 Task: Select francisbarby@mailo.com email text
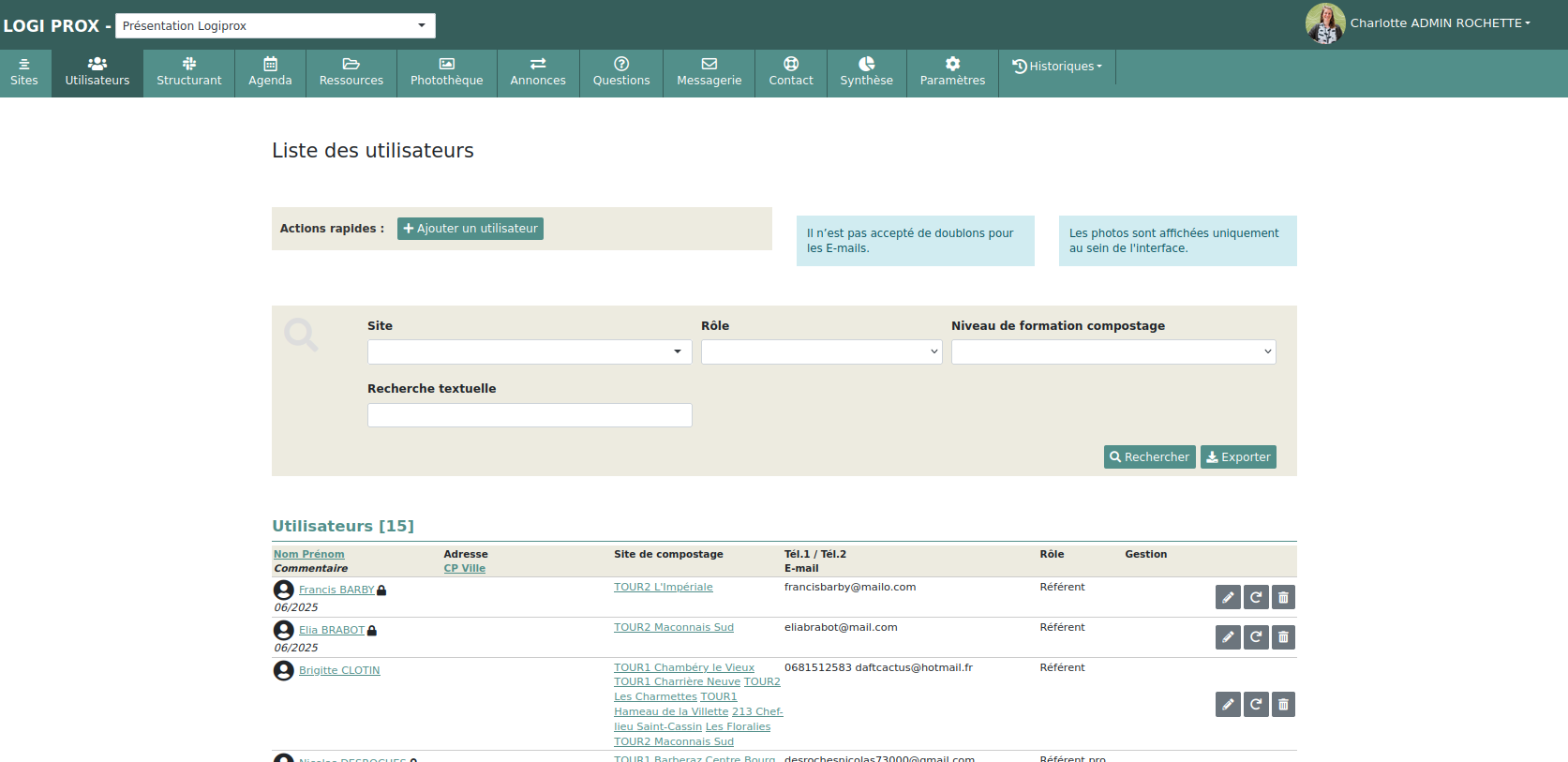pyautogui.click(x=850, y=588)
